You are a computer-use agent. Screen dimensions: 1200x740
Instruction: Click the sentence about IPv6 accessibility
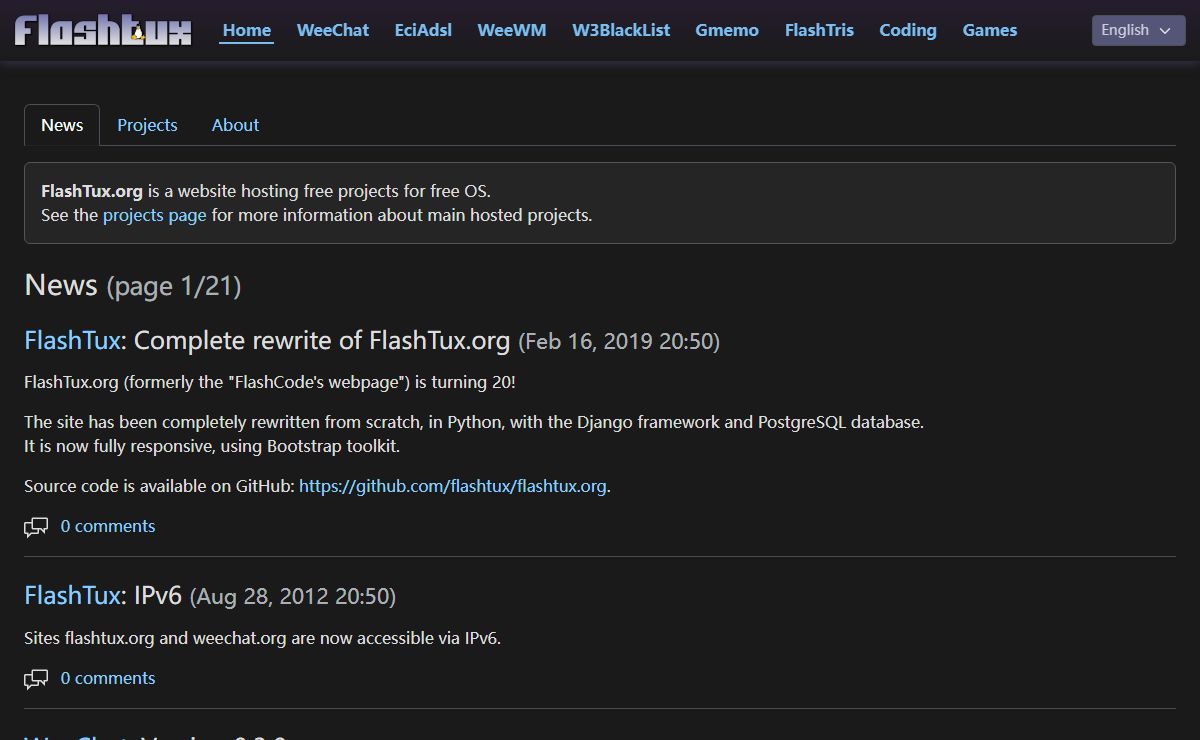click(x=262, y=638)
